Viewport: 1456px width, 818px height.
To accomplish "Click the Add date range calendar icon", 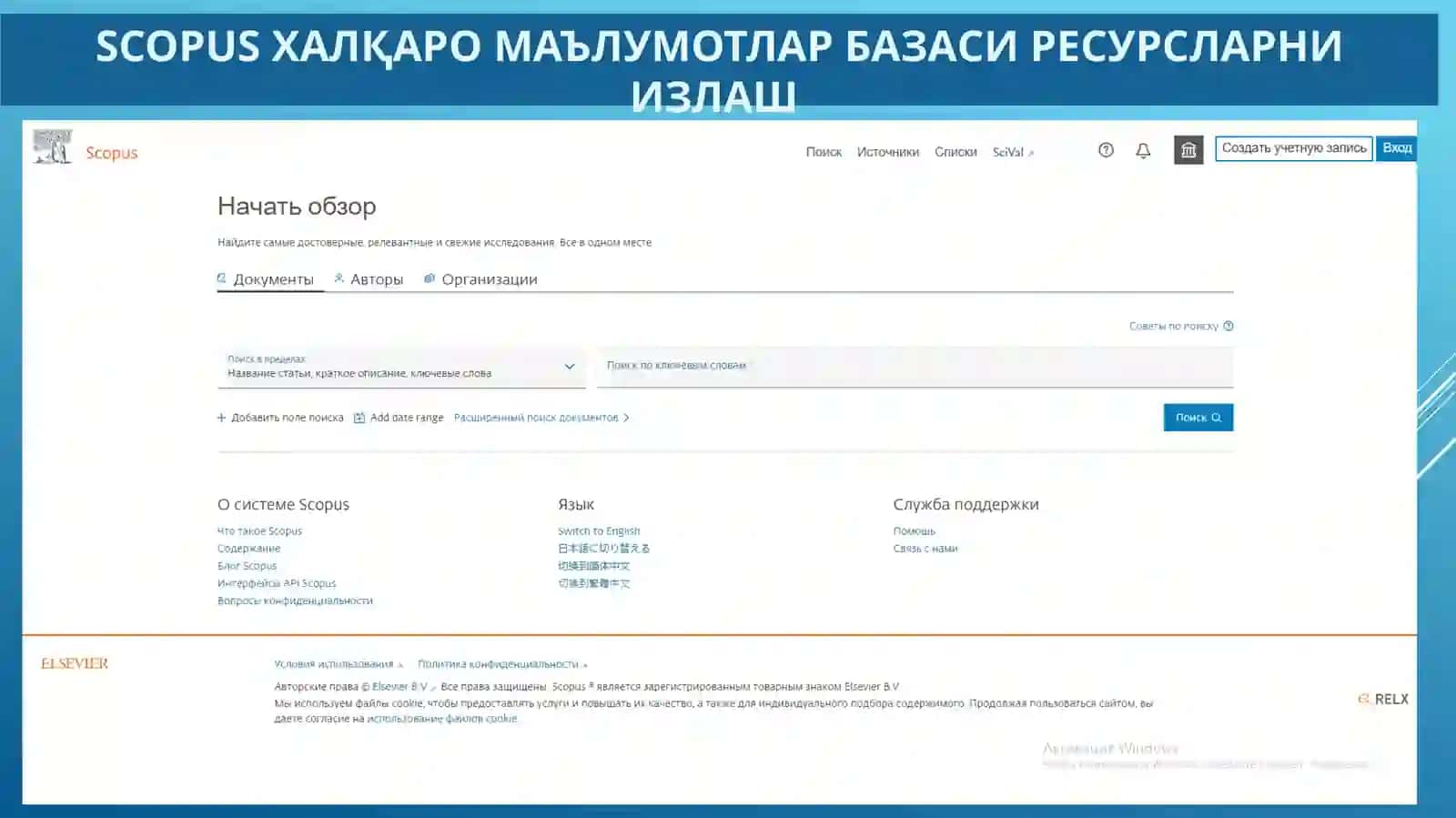I will point(359,418).
